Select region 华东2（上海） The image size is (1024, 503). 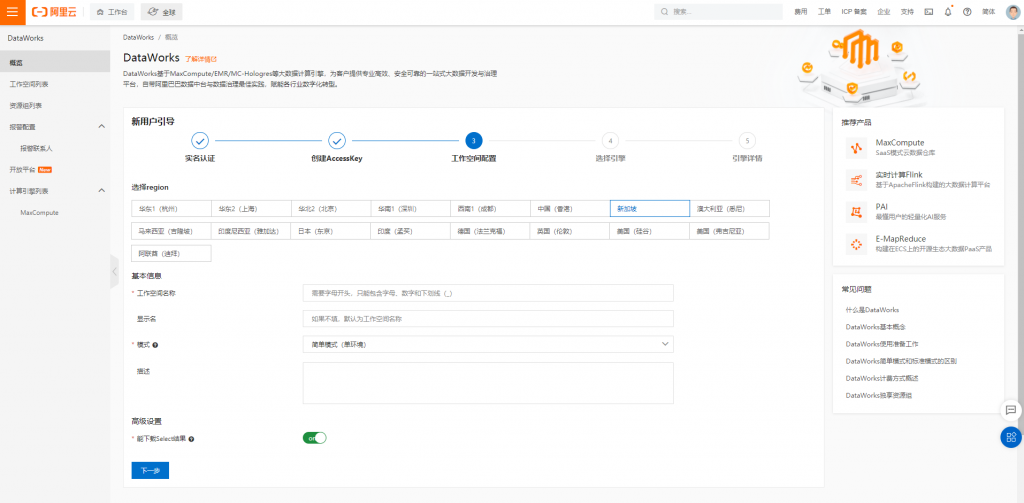(251, 208)
